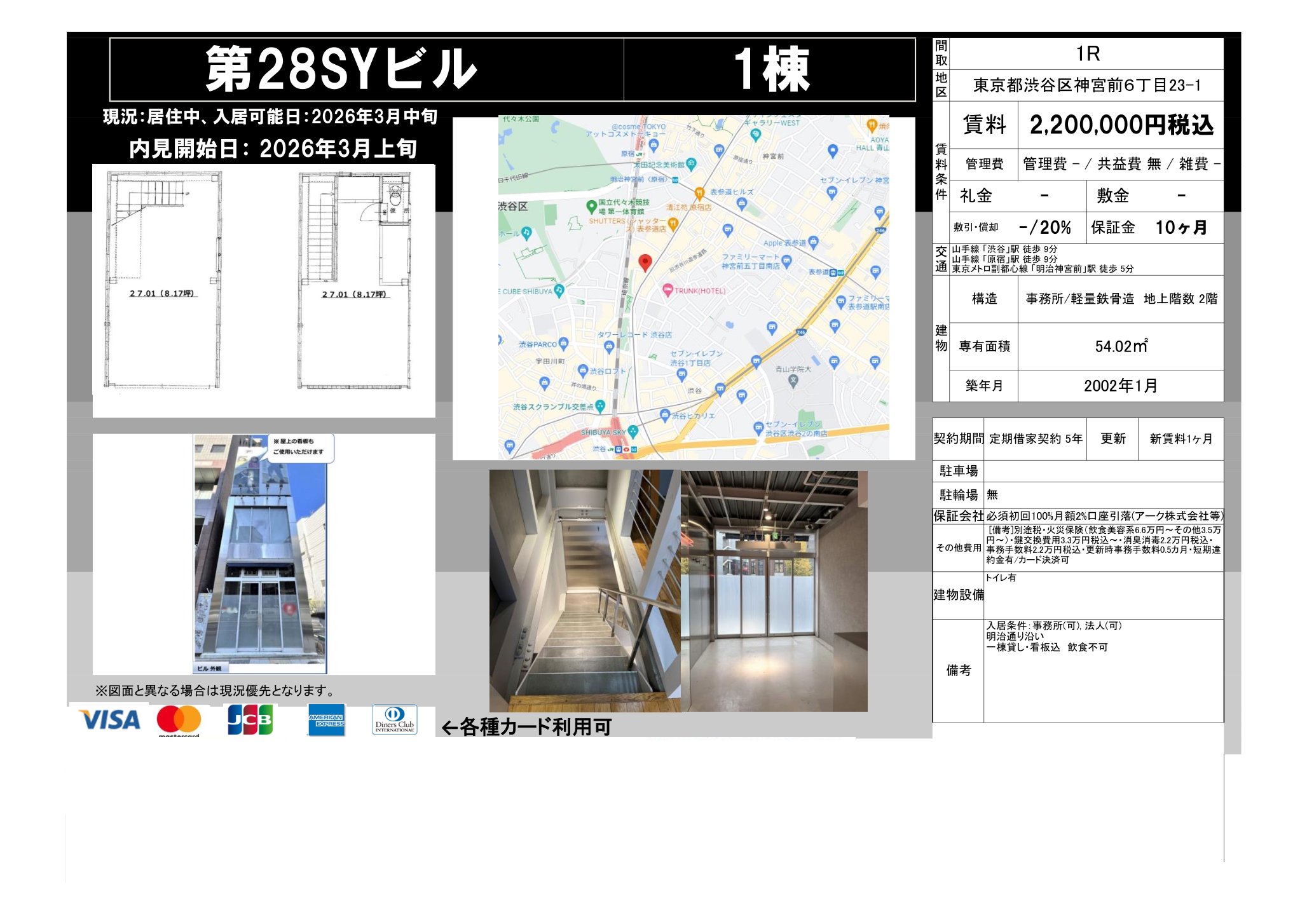Open the glass-door room interior photo

pos(774,590)
